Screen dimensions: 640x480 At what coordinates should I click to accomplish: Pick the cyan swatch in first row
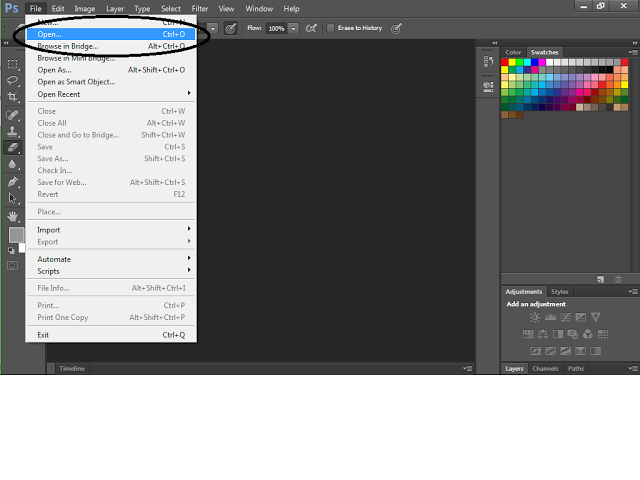pos(527,62)
